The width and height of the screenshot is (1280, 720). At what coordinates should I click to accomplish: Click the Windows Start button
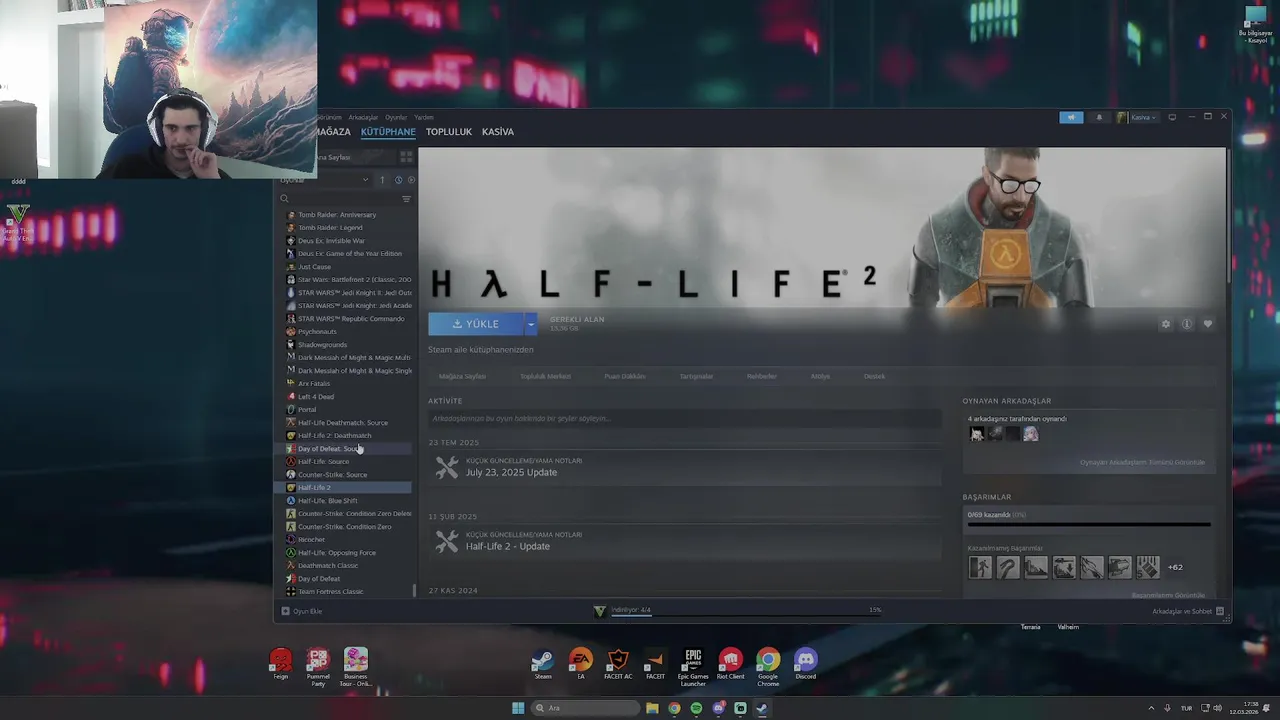point(518,708)
